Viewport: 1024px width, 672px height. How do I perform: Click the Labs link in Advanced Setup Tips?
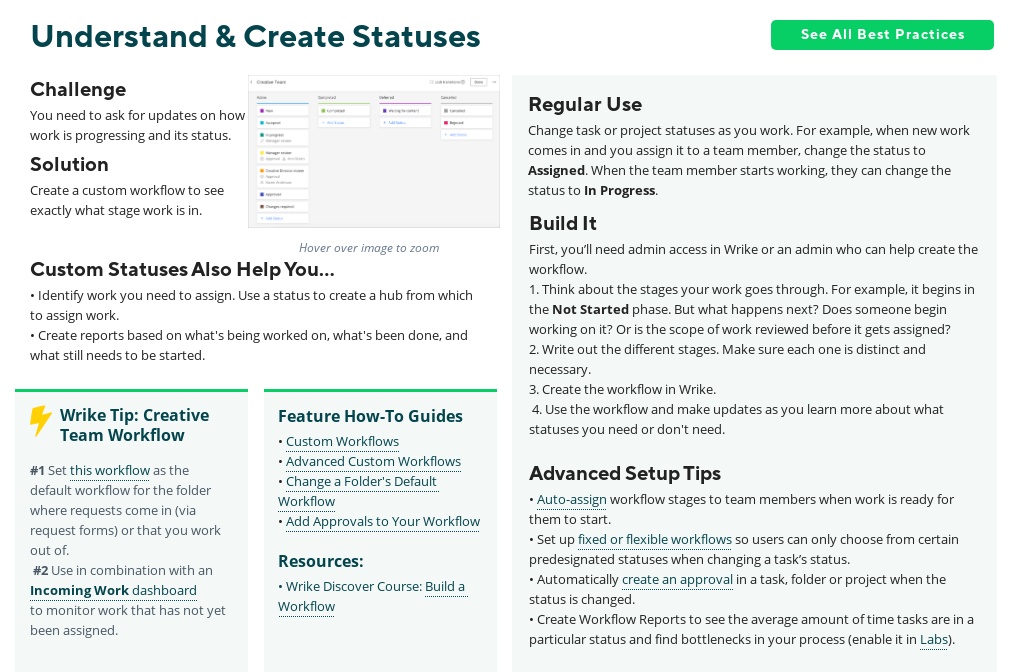tap(933, 639)
